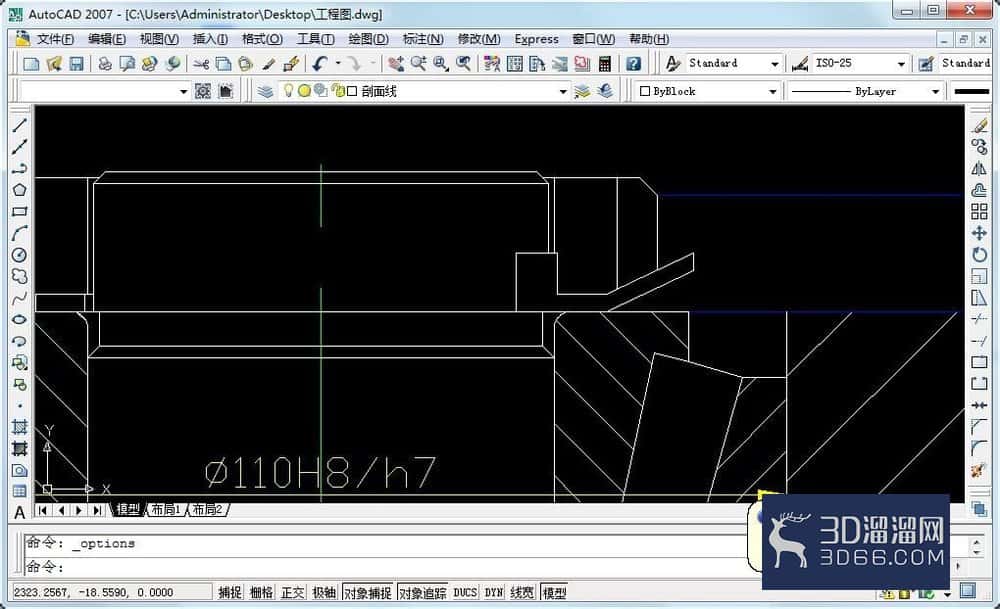Toggle 捕捉 snap mode in status bar
1000x609 pixels.
pos(230,592)
